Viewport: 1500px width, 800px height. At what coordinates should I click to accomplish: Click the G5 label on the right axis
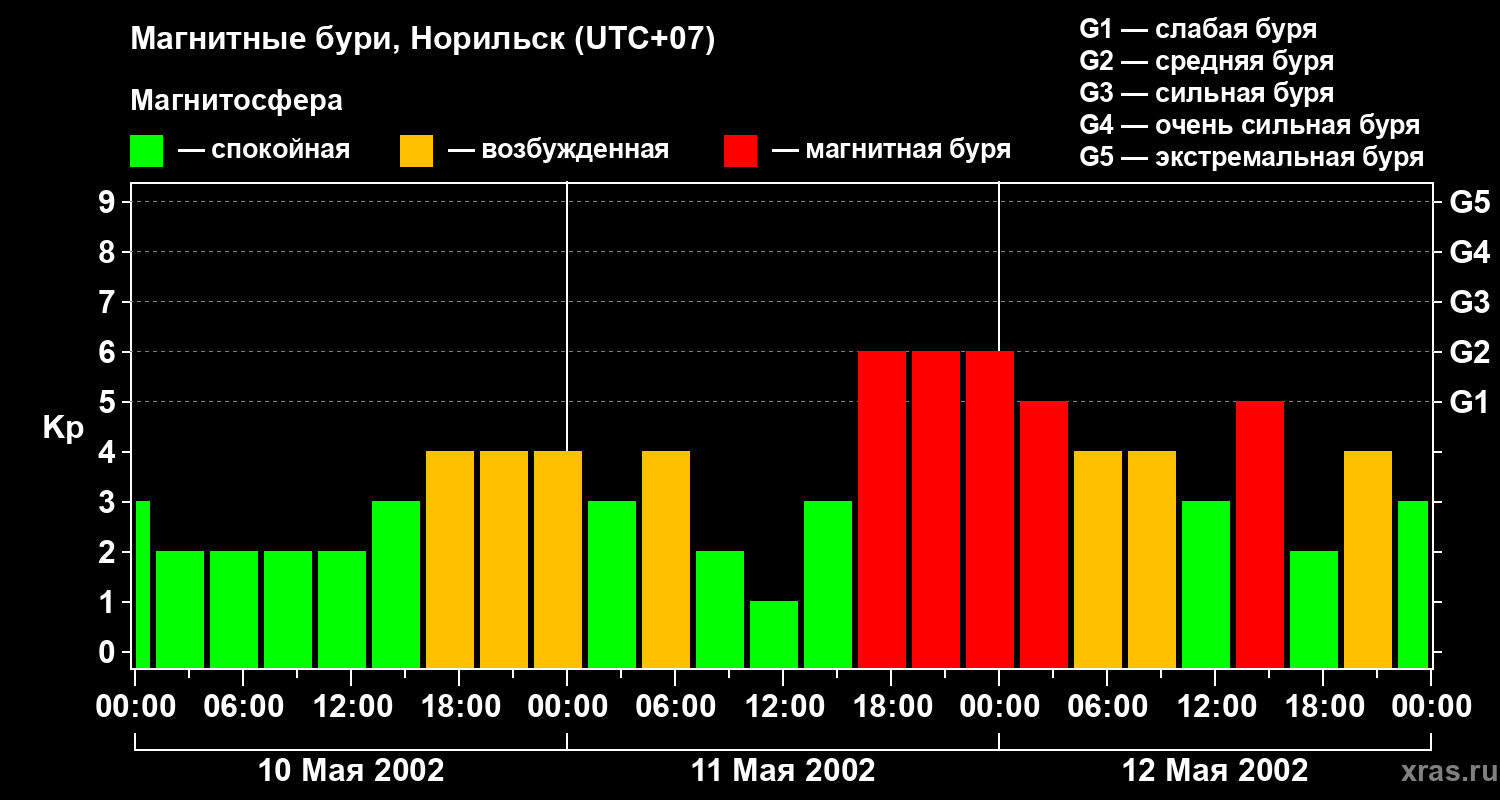click(1469, 202)
